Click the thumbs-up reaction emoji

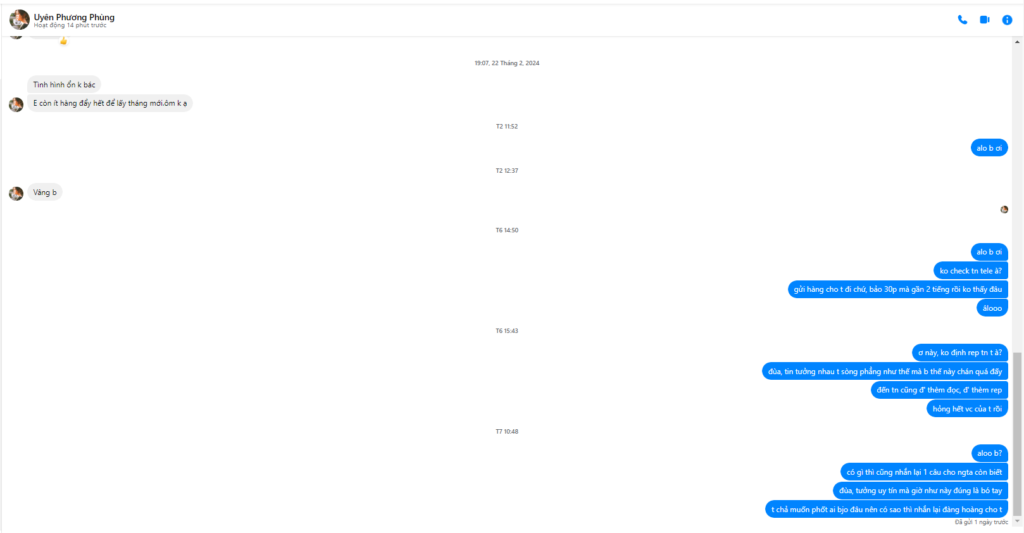pyautogui.click(x=63, y=40)
